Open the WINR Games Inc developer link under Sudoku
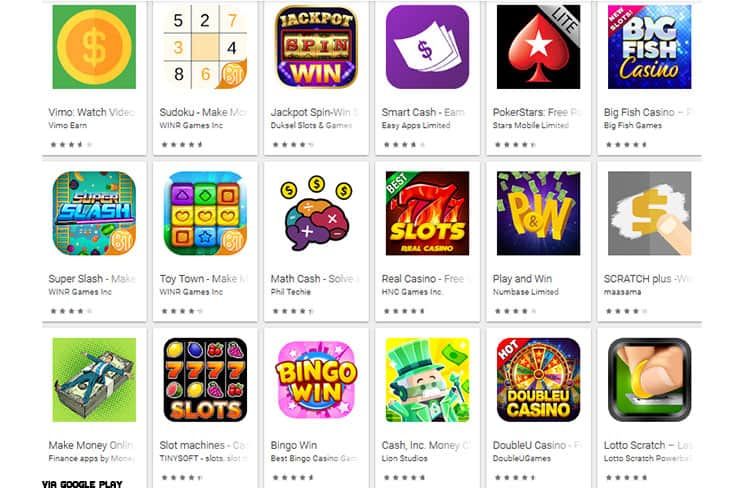Screen dimensions: 744x488 (x=191, y=125)
